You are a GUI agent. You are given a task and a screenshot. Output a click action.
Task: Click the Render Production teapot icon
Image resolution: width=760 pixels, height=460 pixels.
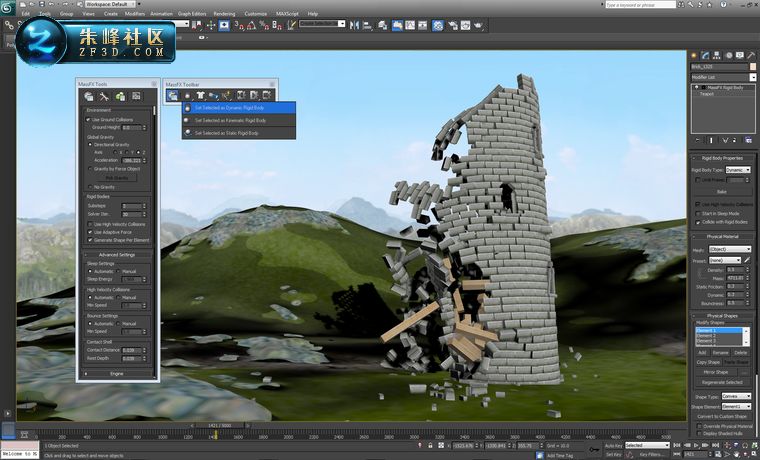(479, 25)
